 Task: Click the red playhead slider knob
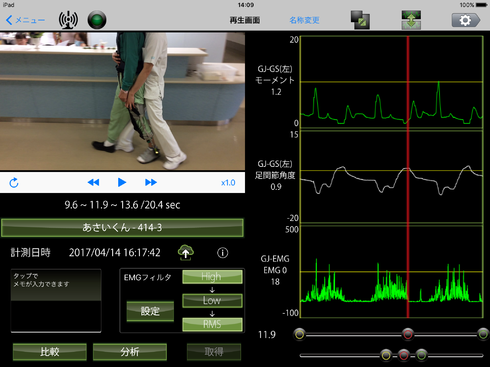point(408,334)
